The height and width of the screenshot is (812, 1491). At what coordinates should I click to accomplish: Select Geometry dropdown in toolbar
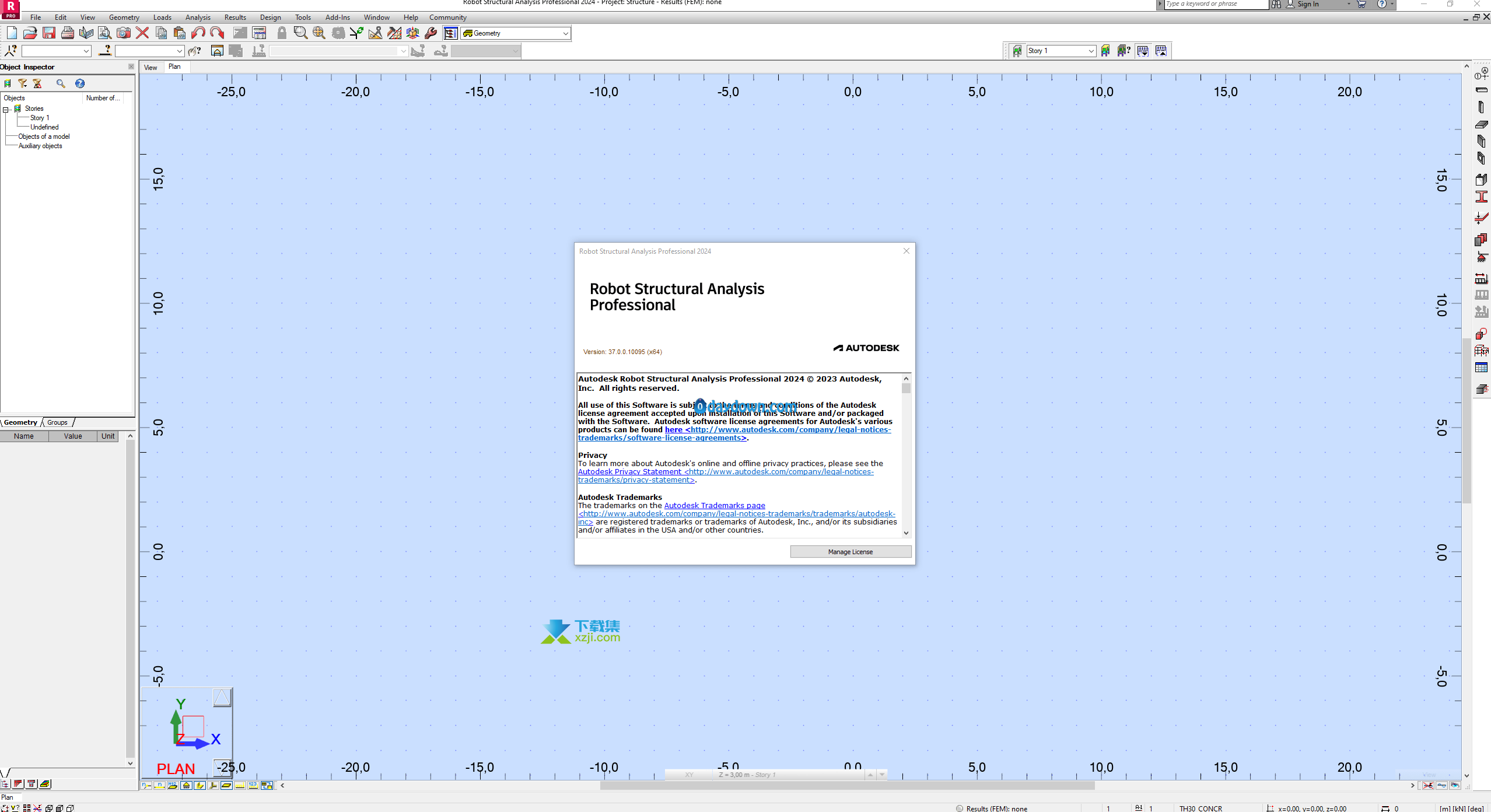514,33
